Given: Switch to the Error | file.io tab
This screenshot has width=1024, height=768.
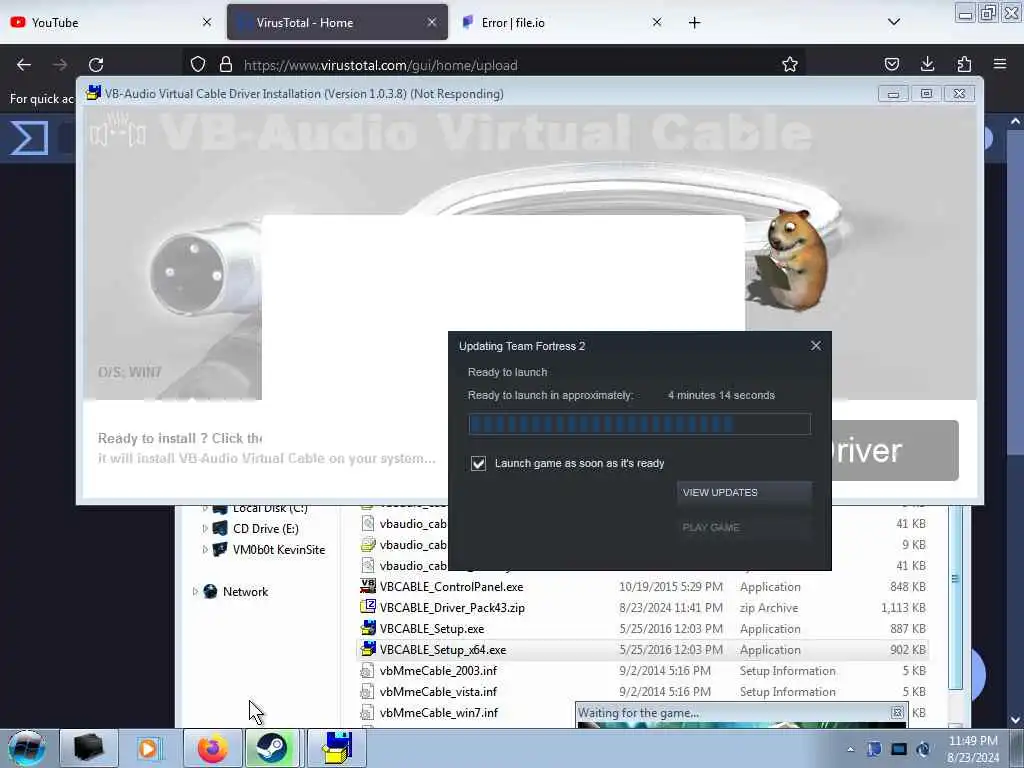Looking at the screenshot, I should (x=562, y=22).
